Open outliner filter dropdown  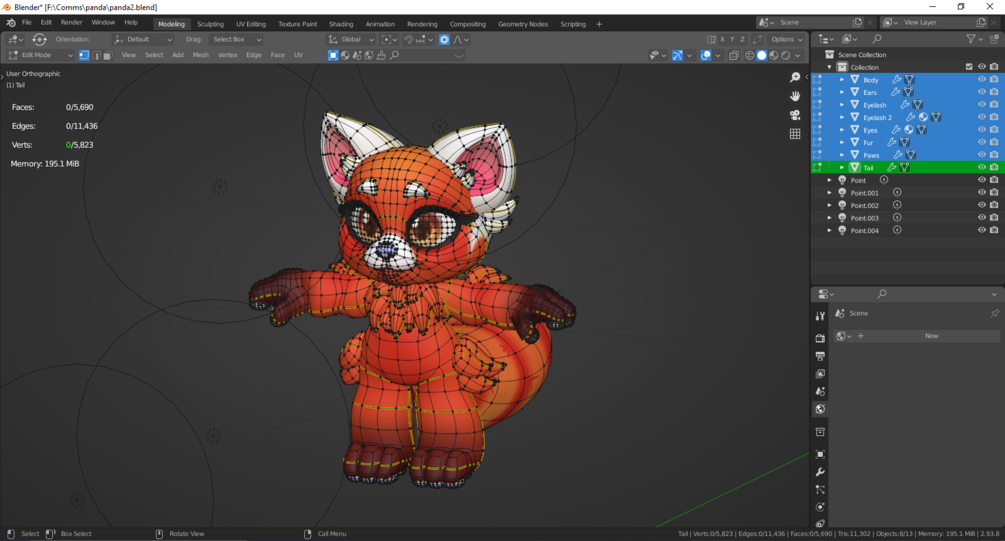tap(974, 39)
